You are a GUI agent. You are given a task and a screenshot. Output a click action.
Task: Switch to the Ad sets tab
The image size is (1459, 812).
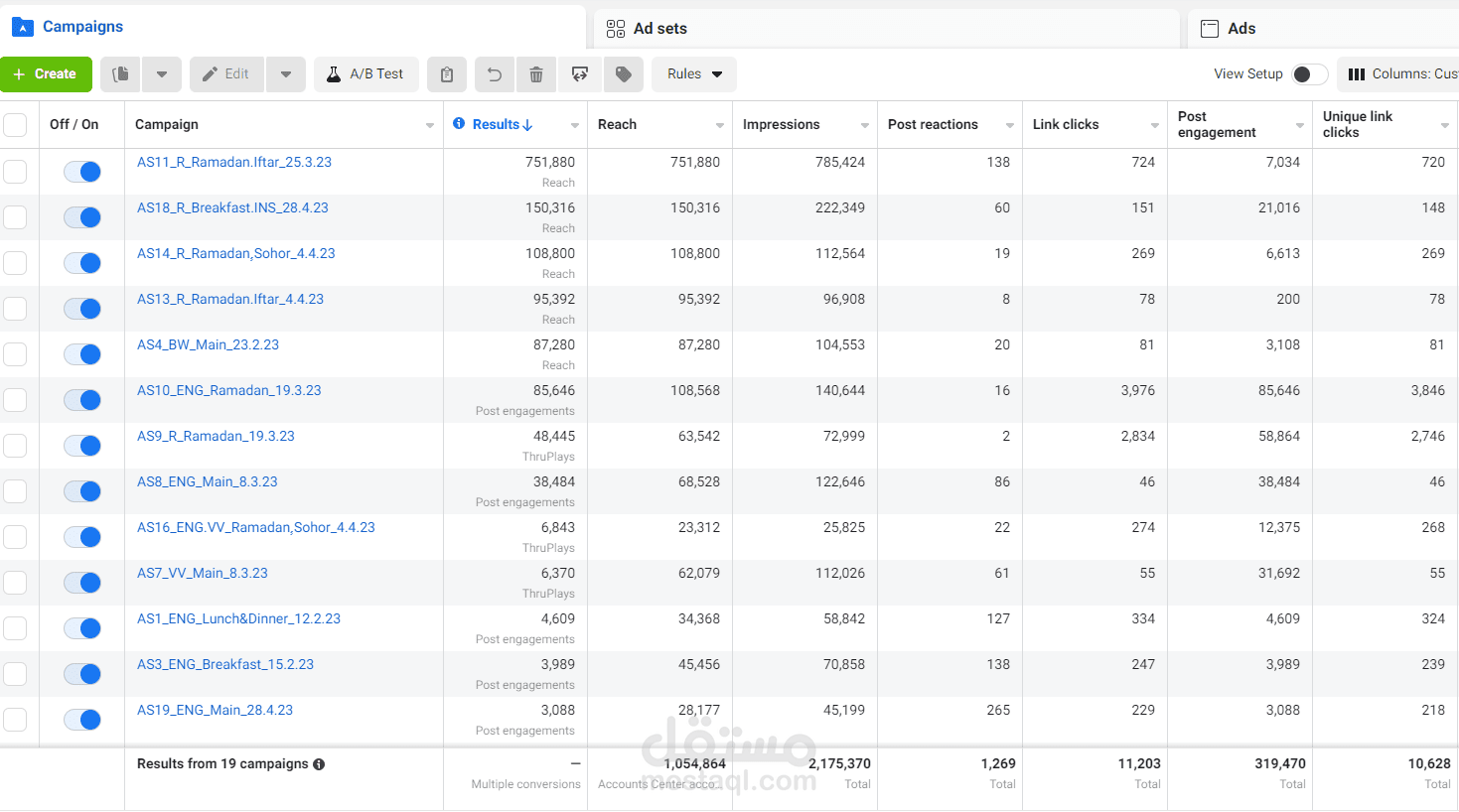(660, 29)
